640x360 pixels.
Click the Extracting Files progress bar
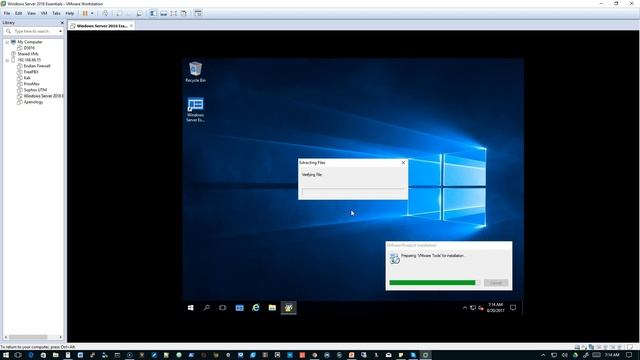353,191
